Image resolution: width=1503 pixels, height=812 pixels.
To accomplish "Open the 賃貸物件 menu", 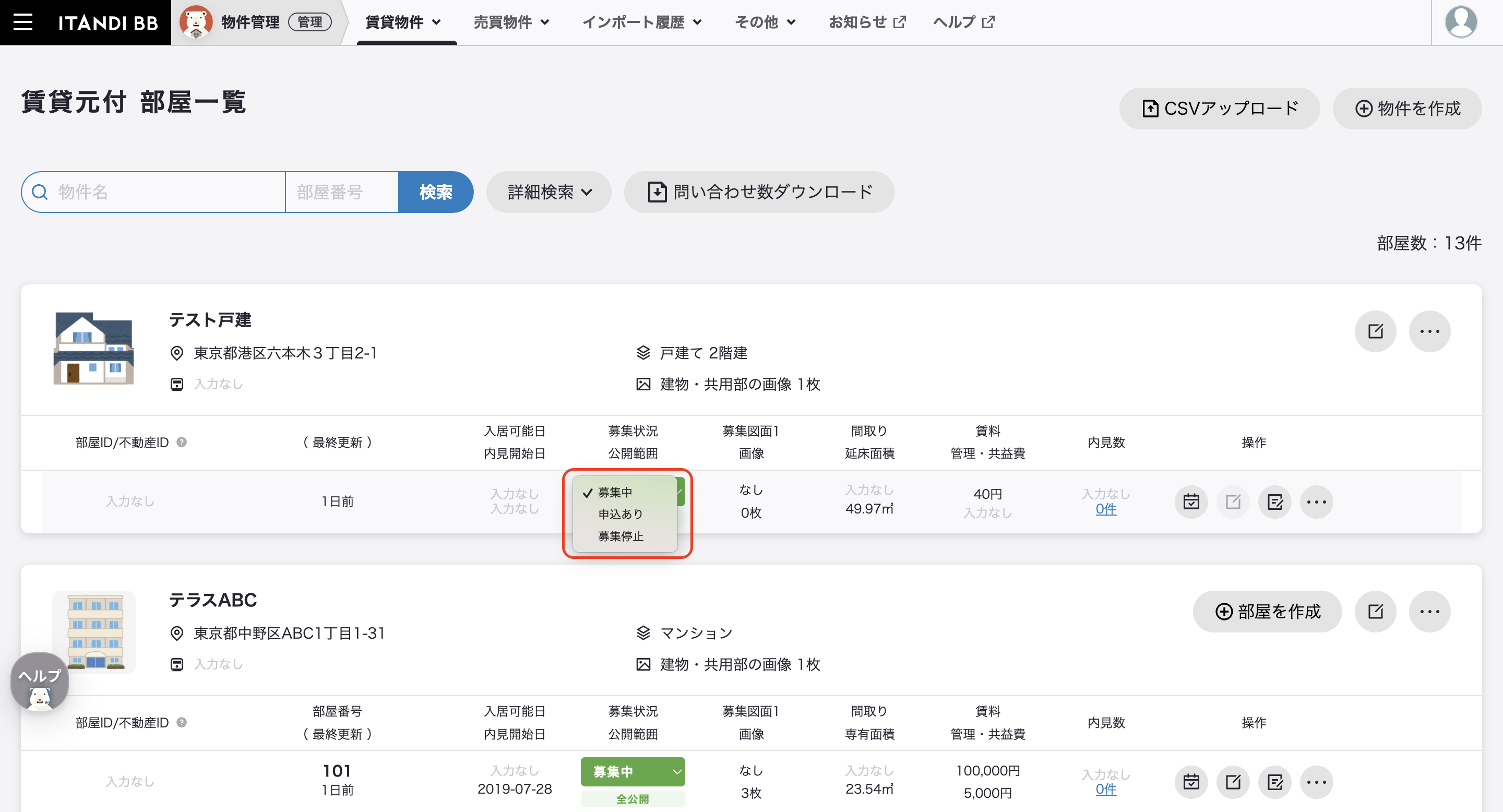I will click(x=402, y=22).
